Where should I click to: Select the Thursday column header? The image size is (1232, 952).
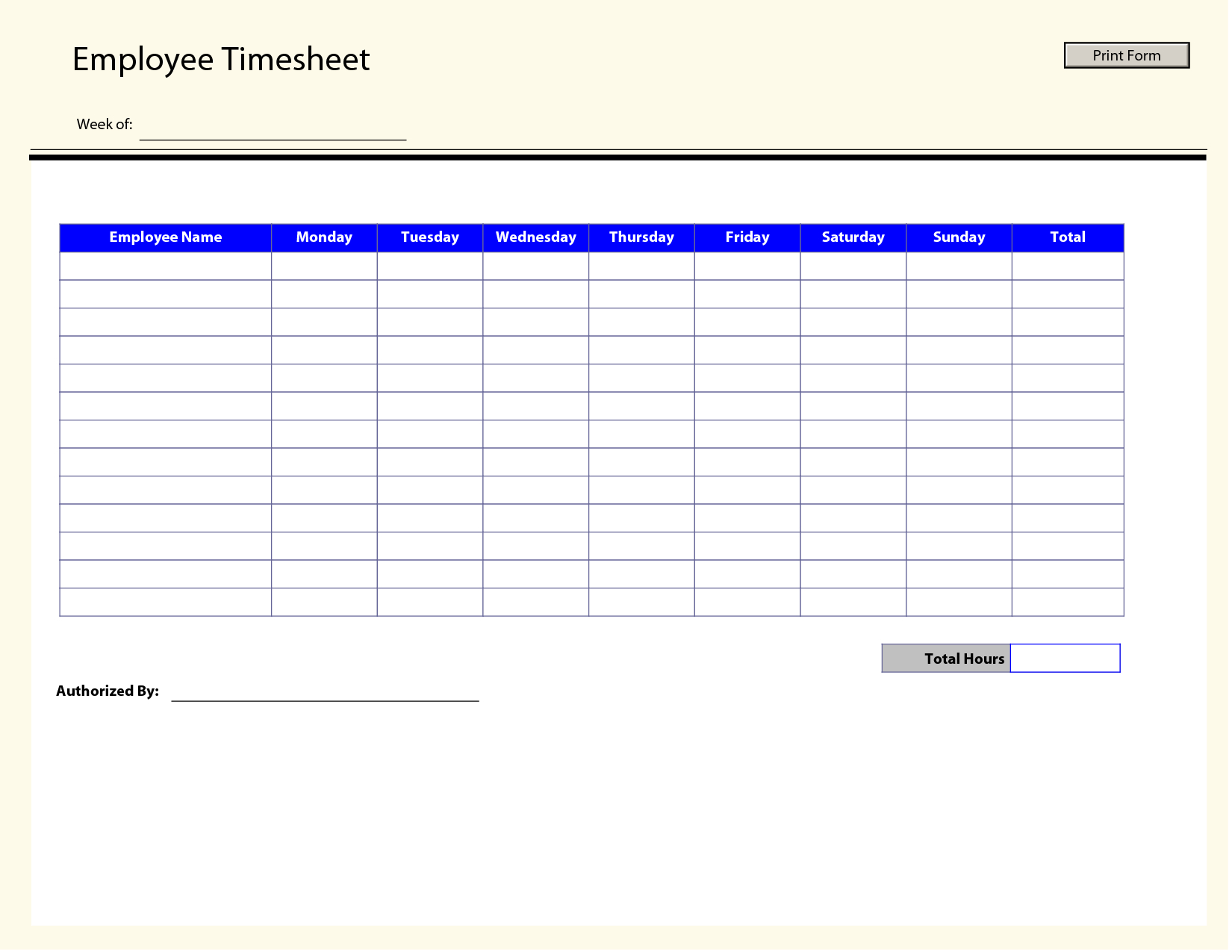(x=641, y=237)
